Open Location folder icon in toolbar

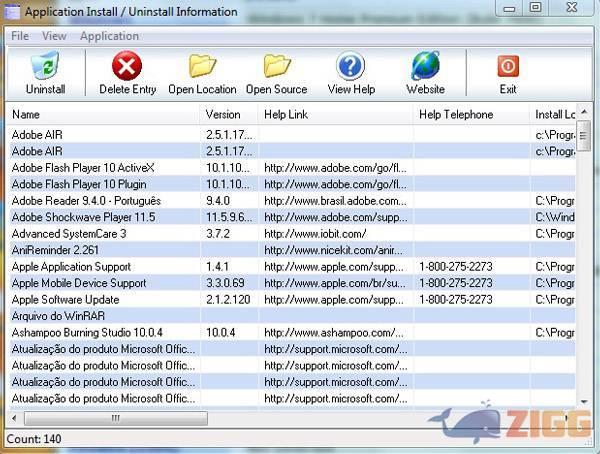pyautogui.click(x=202, y=68)
